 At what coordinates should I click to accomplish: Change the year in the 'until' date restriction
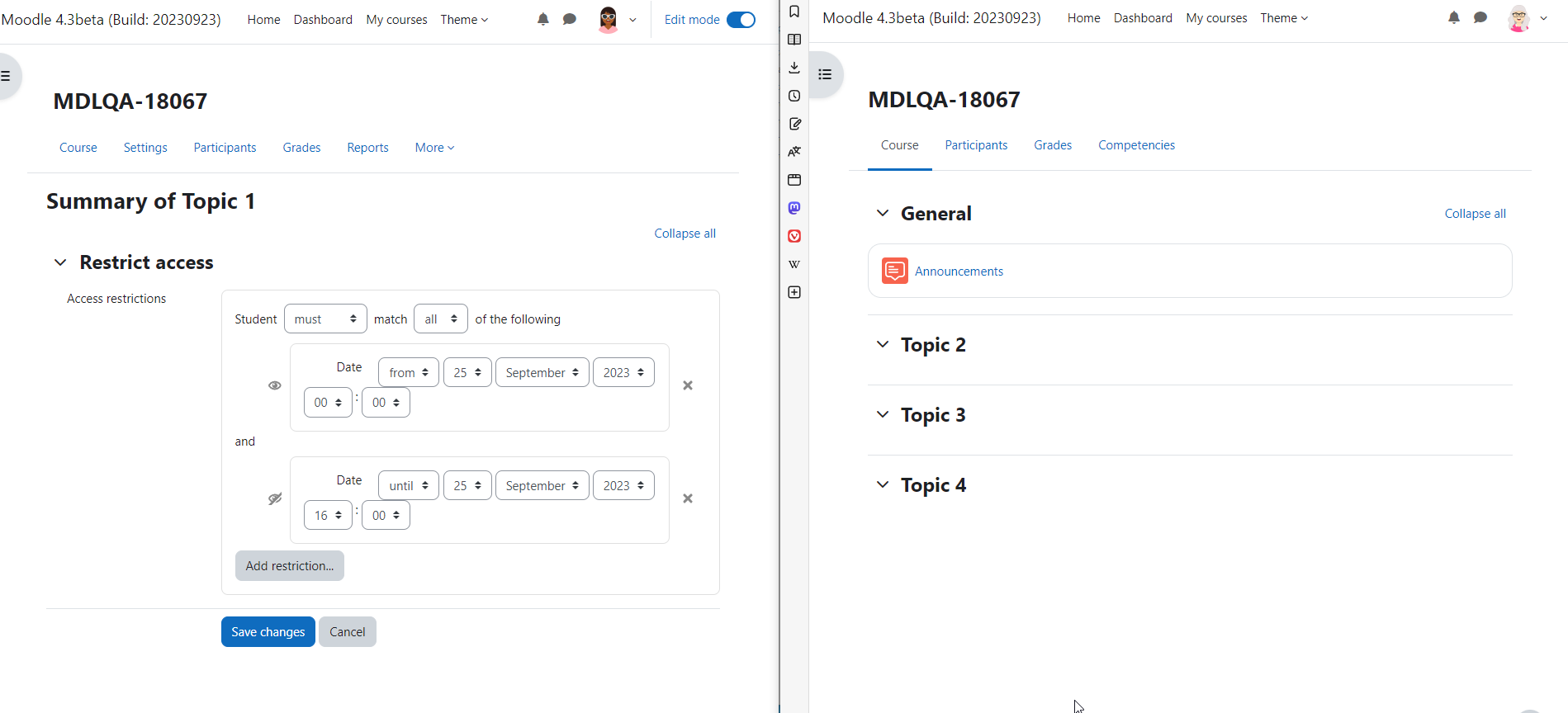(623, 485)
